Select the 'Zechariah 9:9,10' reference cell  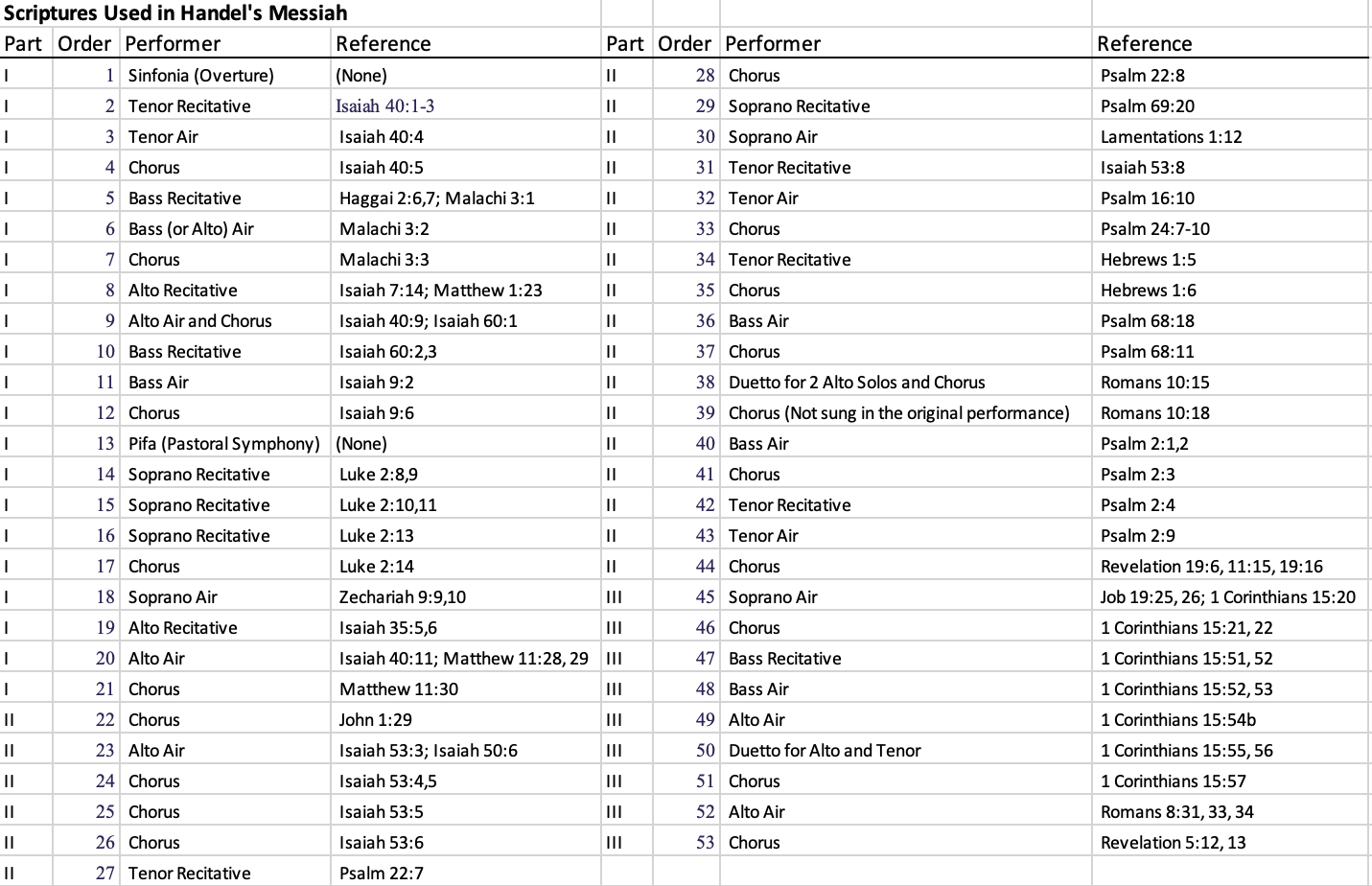pos(402,597)
